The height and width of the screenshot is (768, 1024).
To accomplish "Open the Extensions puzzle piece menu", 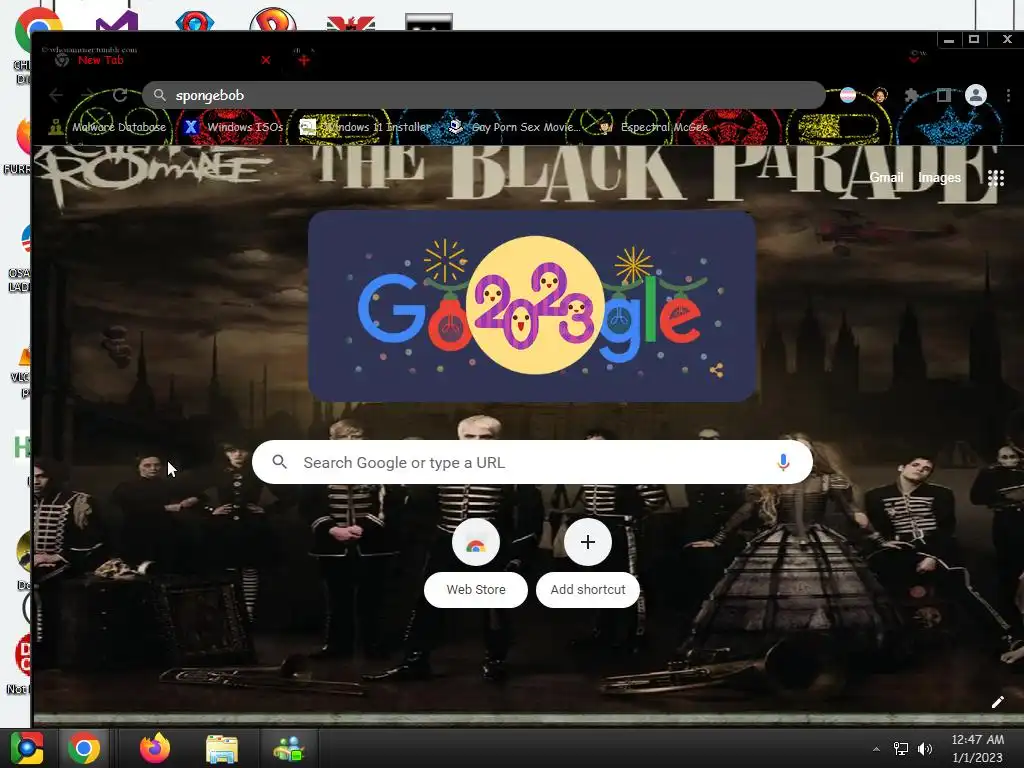I will click(x=912, y=95).
